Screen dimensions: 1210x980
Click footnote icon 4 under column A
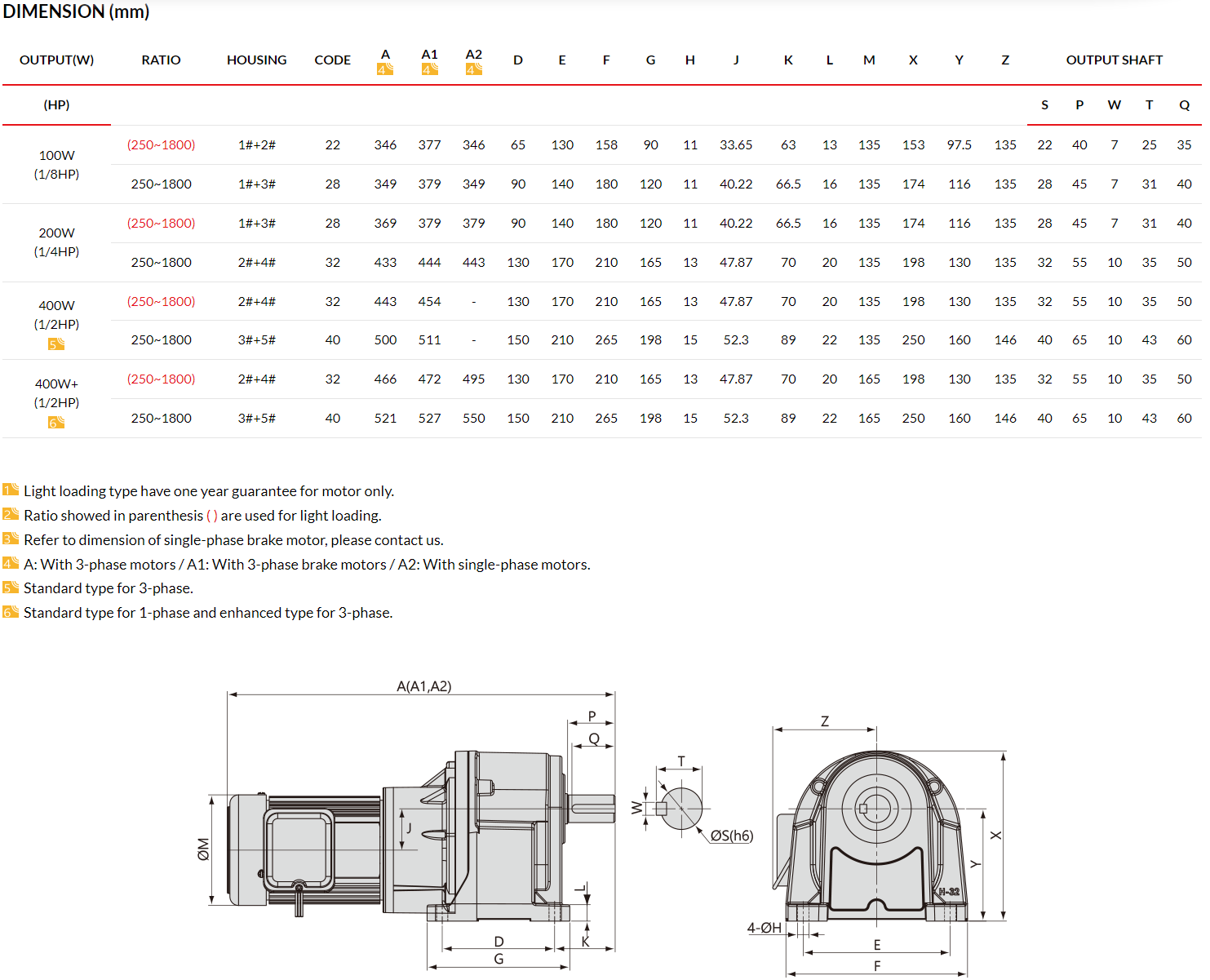coord(385,69)
